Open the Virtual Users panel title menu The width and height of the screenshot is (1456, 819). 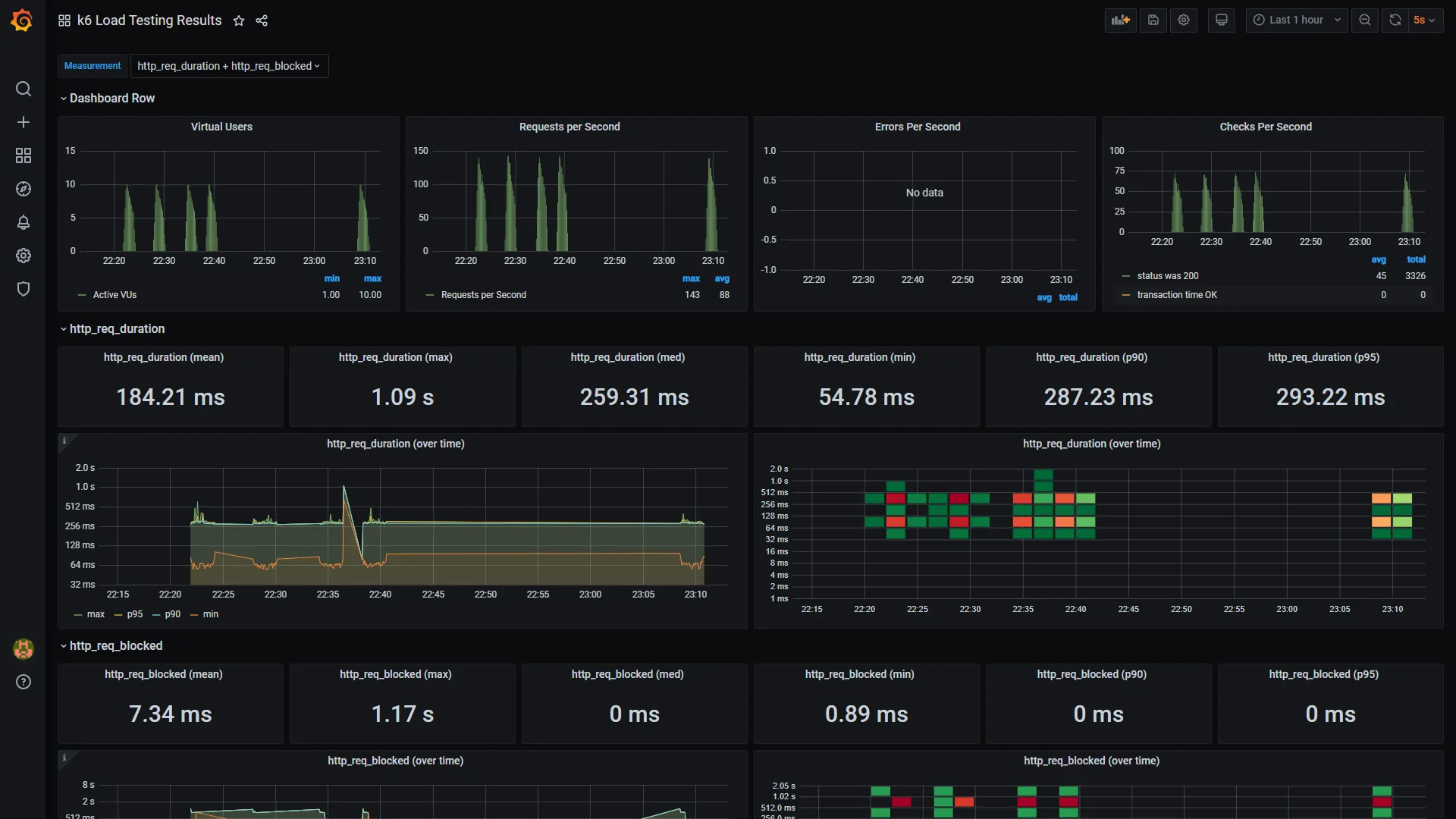221,127
